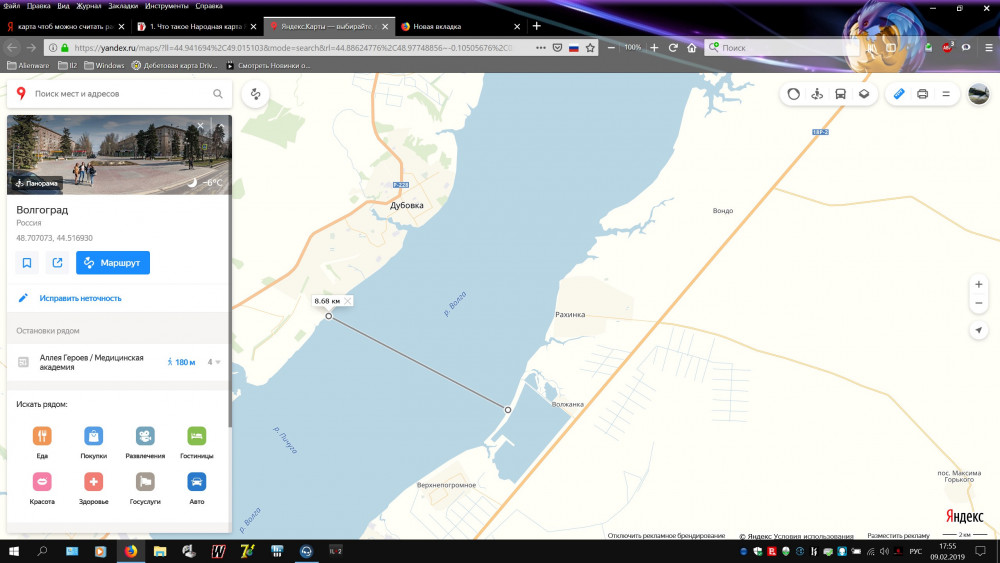Toggle the ruler distance measuring tool
Viewport: 1000px width, 563px height.
pyautogui.click(x=899, y=94)
